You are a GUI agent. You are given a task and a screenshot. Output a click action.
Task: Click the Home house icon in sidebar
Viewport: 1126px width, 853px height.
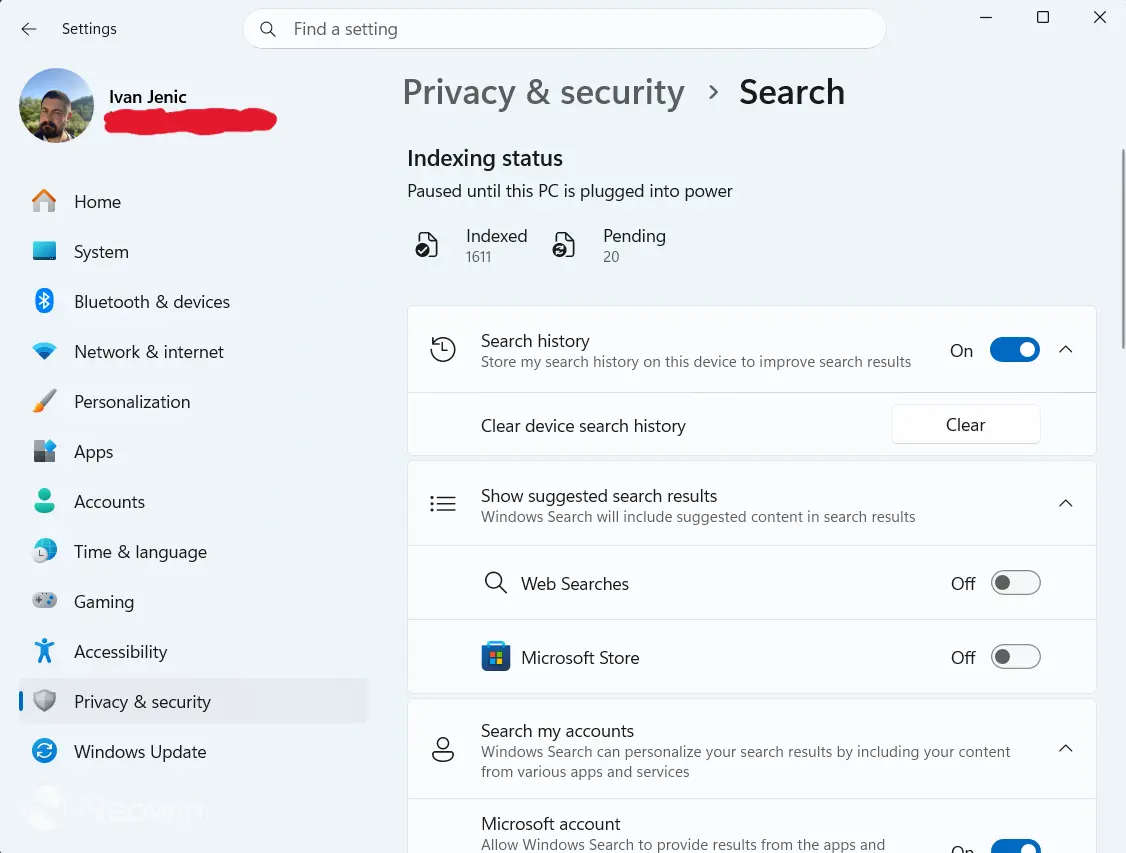44,201
